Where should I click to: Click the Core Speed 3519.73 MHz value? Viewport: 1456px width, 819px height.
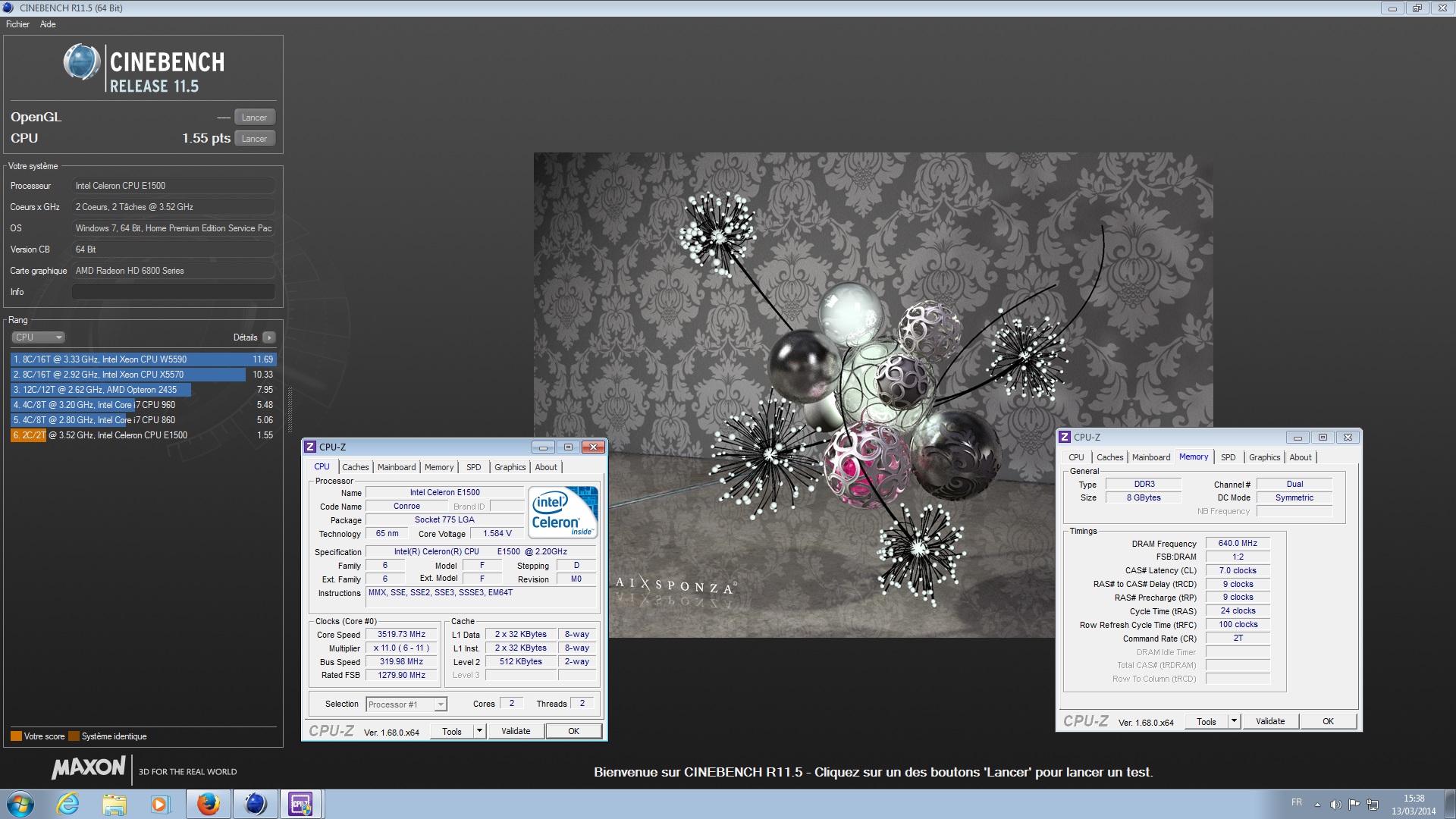(402, 635)
